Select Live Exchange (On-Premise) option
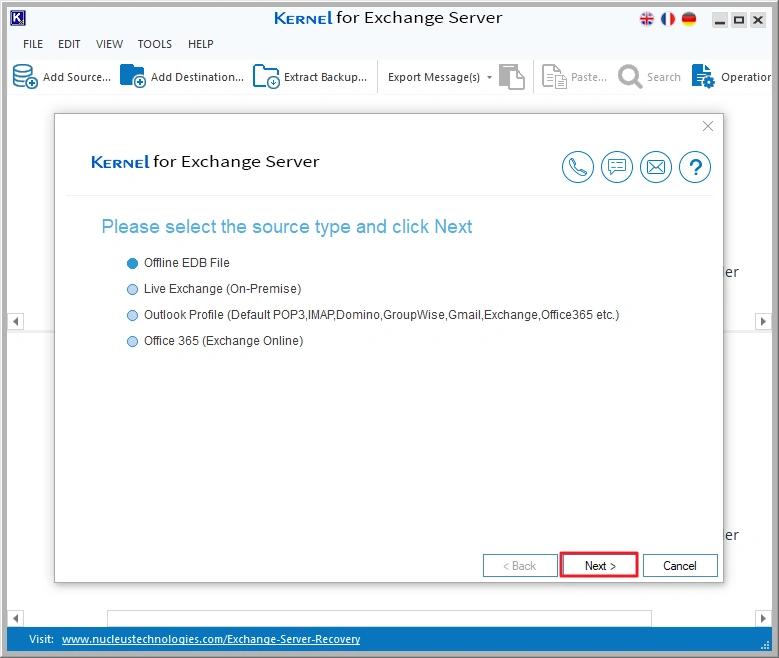Image resolution: width=779 pixels, height=658 pixels. point(214,289)
